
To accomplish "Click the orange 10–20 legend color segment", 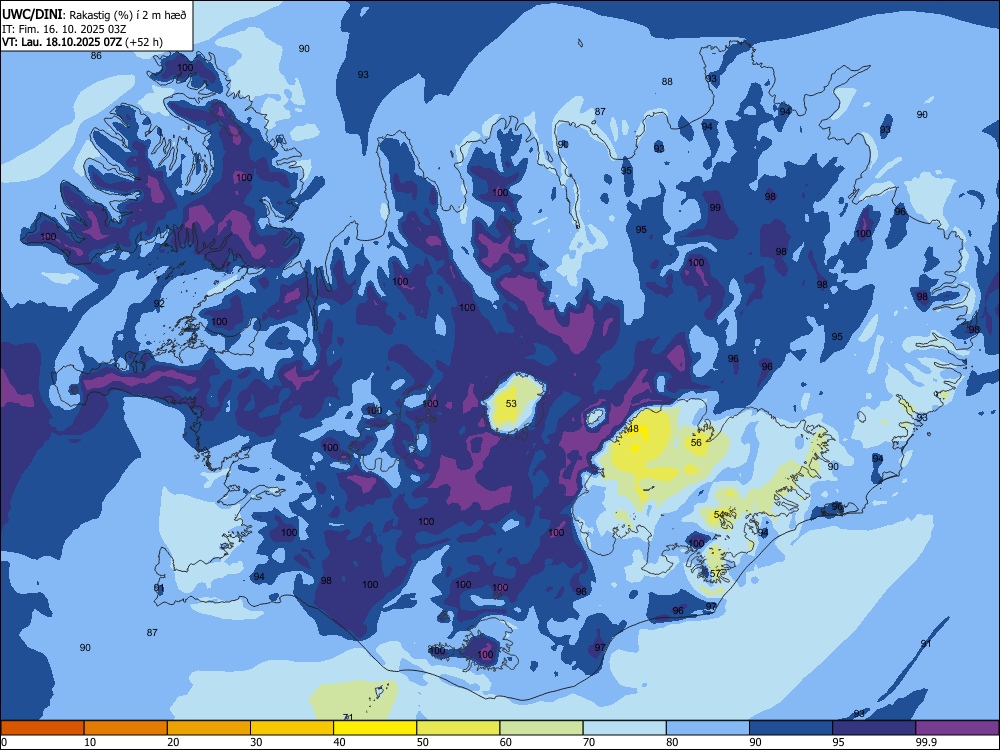I will click(126, 728).
